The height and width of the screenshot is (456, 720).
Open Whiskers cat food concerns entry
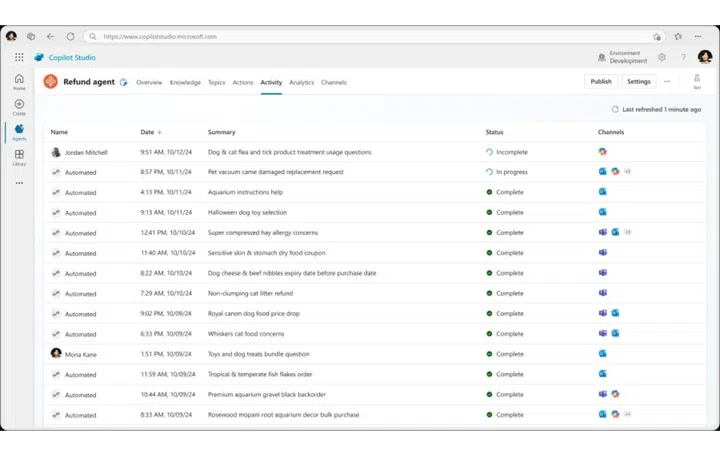[246, 334]
